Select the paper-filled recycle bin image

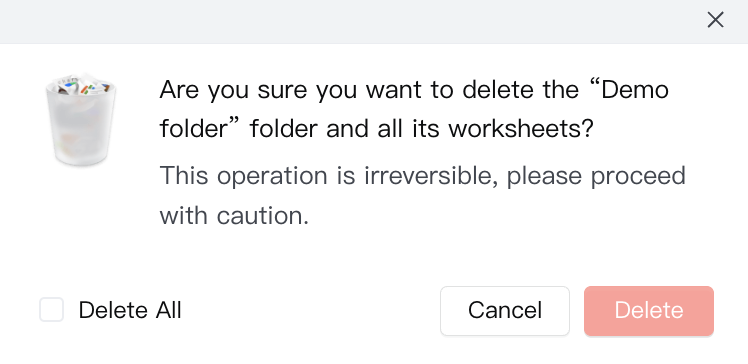81,120
